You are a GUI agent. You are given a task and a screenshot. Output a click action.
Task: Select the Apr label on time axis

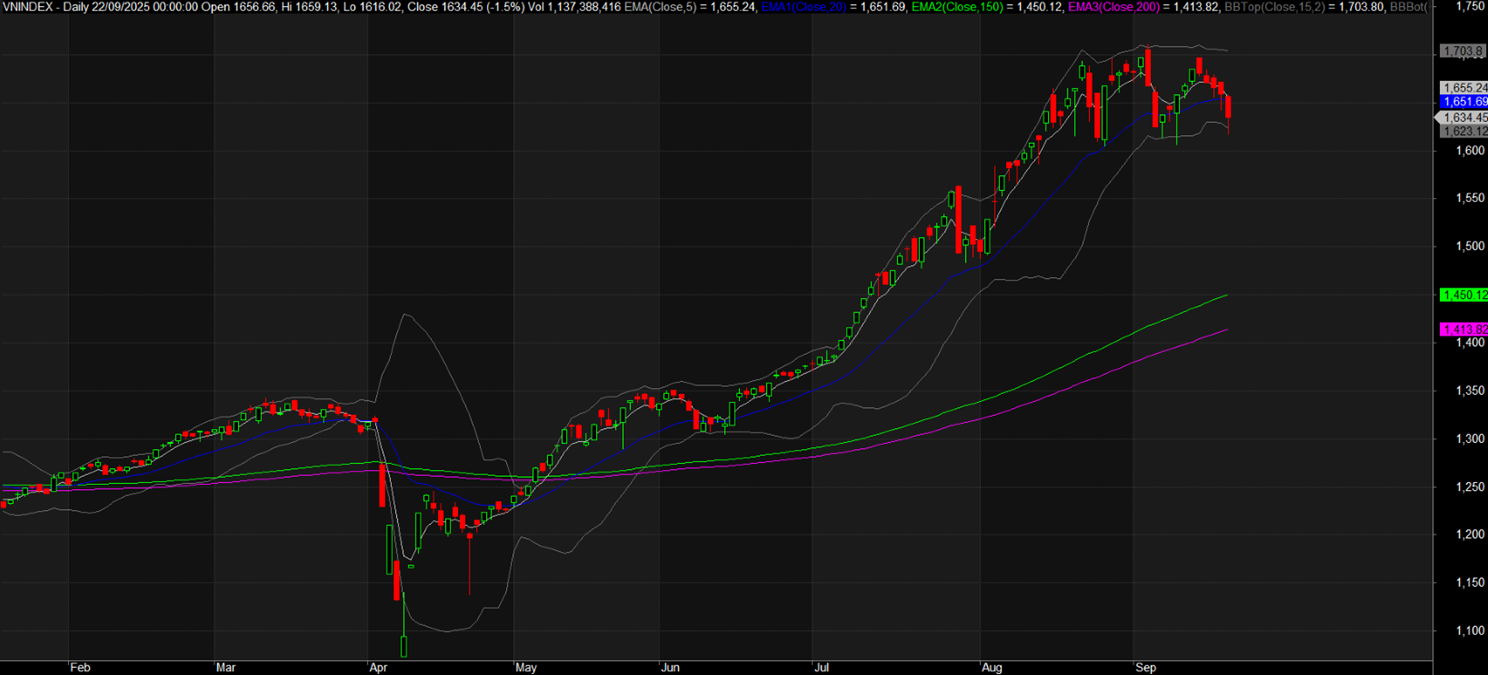tap(378, 667)
